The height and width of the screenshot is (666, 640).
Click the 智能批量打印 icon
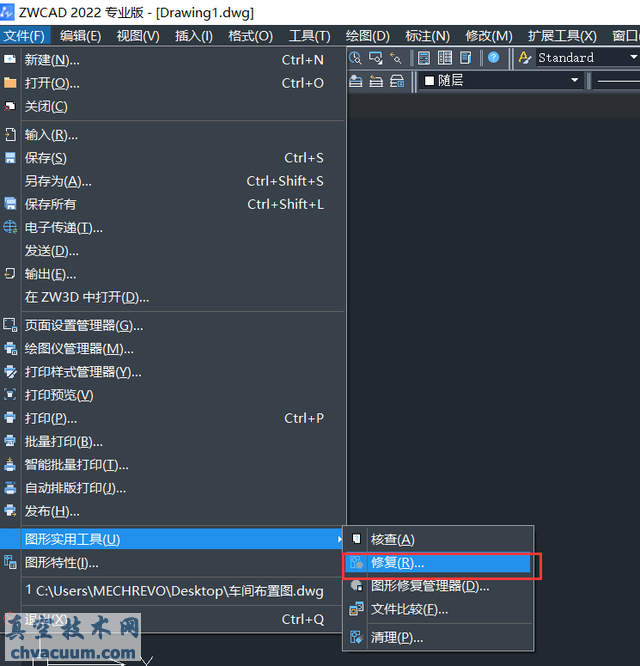coord(10,464)
